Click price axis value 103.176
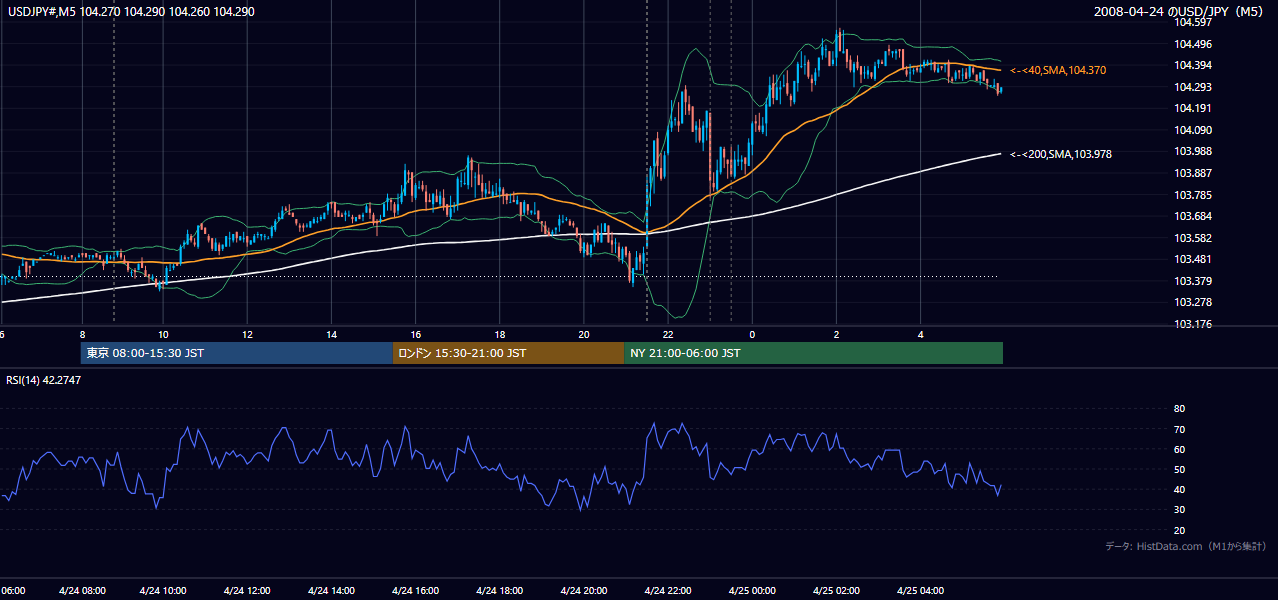The image size is (1278, 600). 1194,324
